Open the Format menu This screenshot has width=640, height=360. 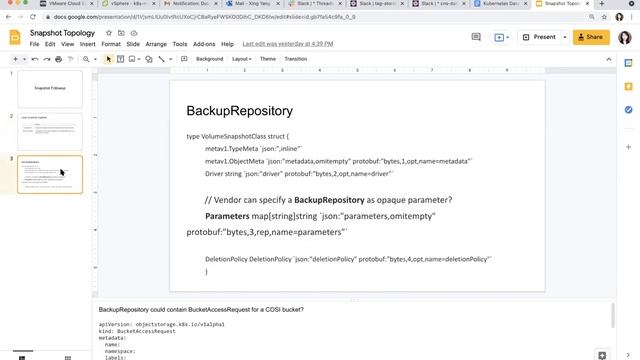111,44
